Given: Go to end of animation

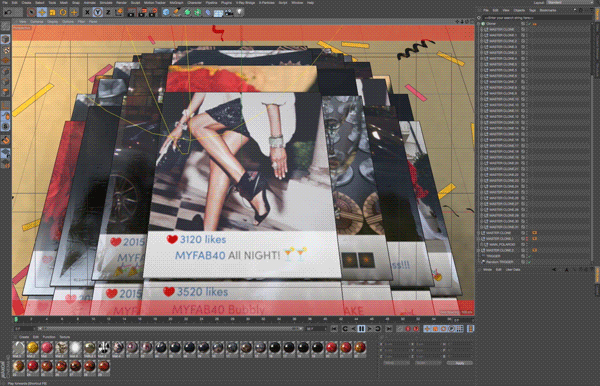Looking at the screenshot, I should 389,329.
